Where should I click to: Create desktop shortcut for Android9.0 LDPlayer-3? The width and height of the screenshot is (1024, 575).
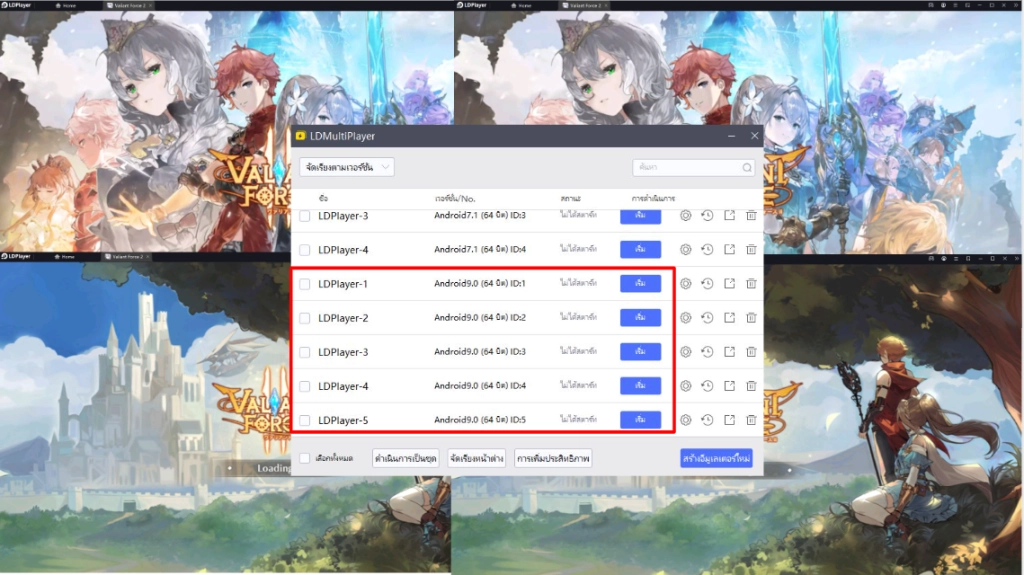[729, 352]
